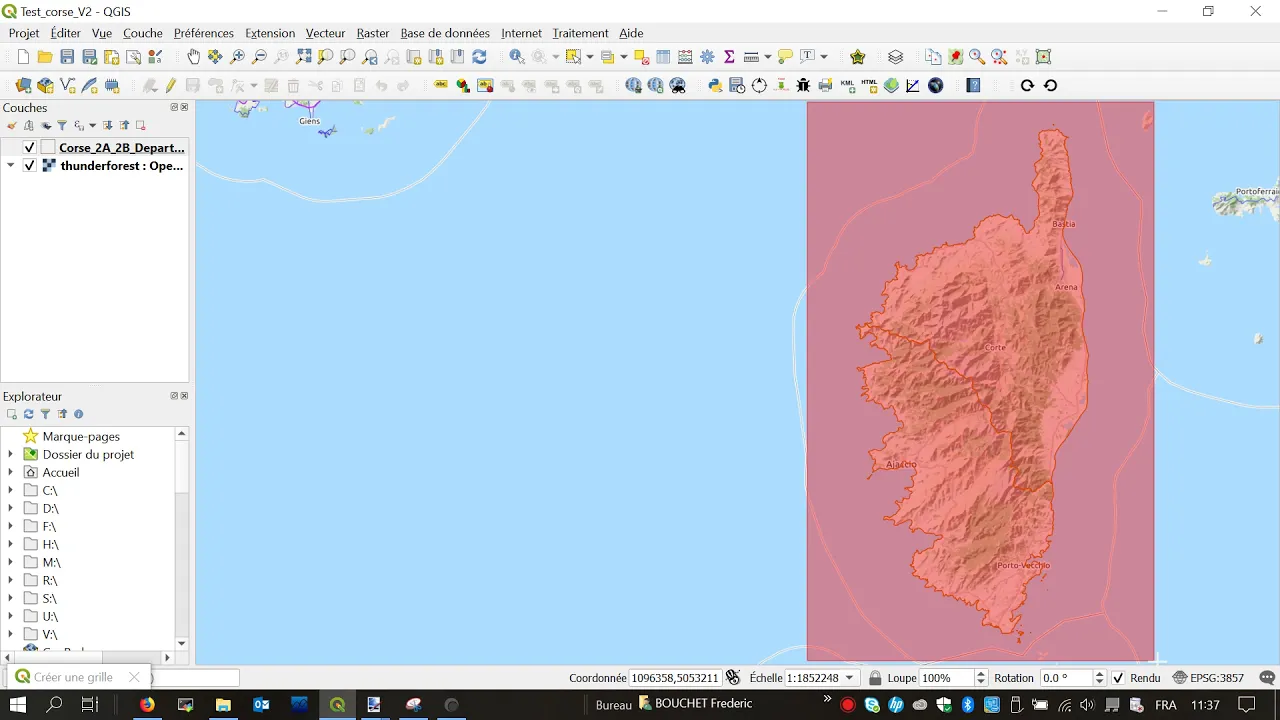
Task: Select the S:\ drive entry
Action: (x=50, y=598)
